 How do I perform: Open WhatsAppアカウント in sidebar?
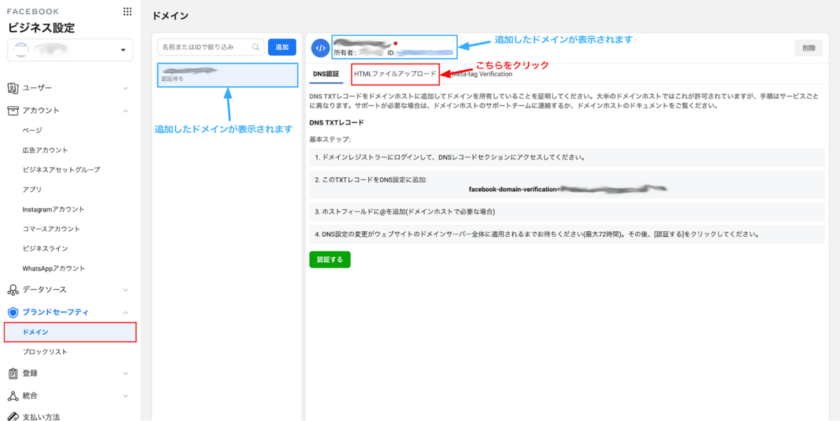54,268
